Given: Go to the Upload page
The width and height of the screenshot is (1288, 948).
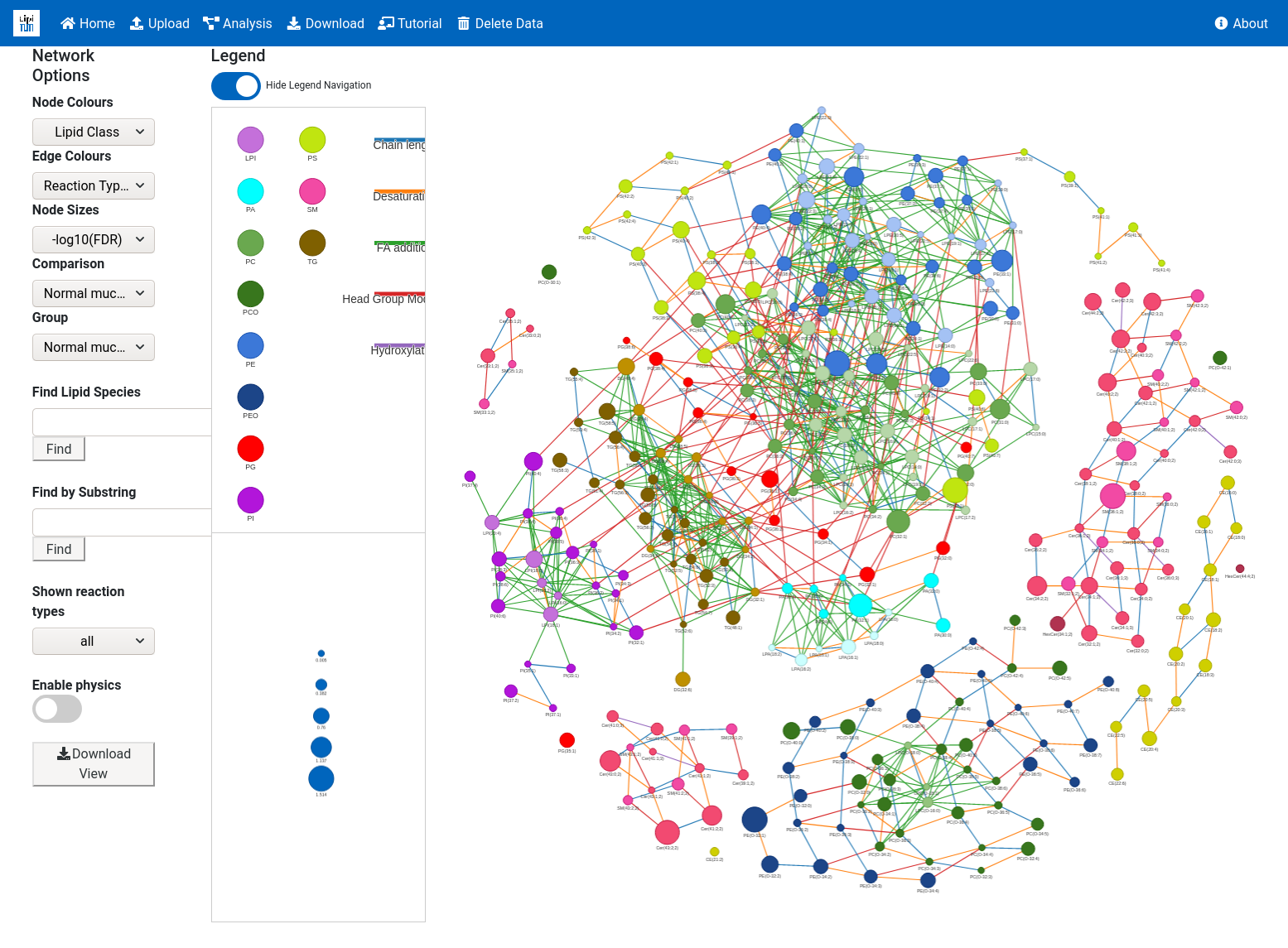Looking at the screenshot, I should pyautogui.click(x=160, y=23).
